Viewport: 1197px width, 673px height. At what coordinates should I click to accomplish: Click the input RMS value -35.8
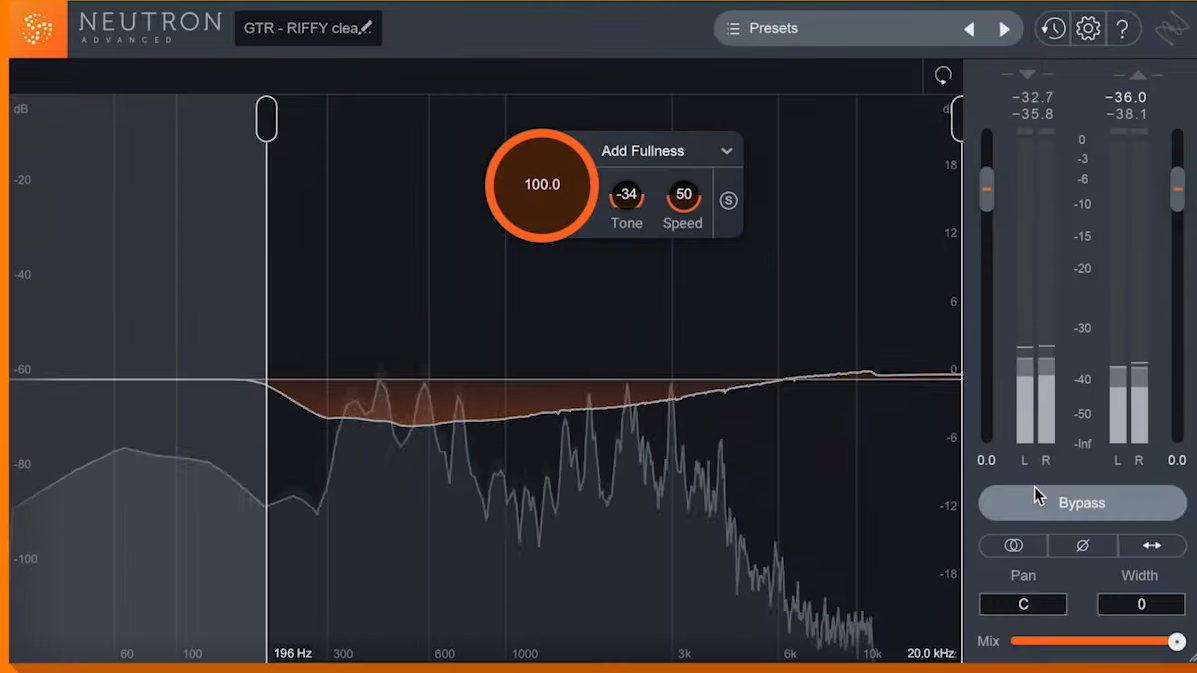[1032, 114]
